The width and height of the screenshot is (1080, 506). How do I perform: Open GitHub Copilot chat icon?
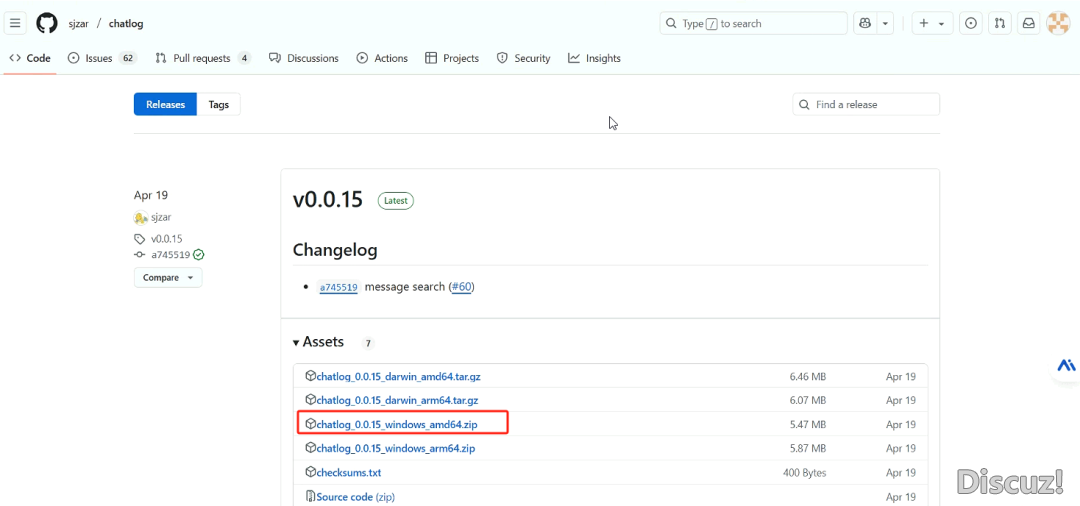pos(864,23)
